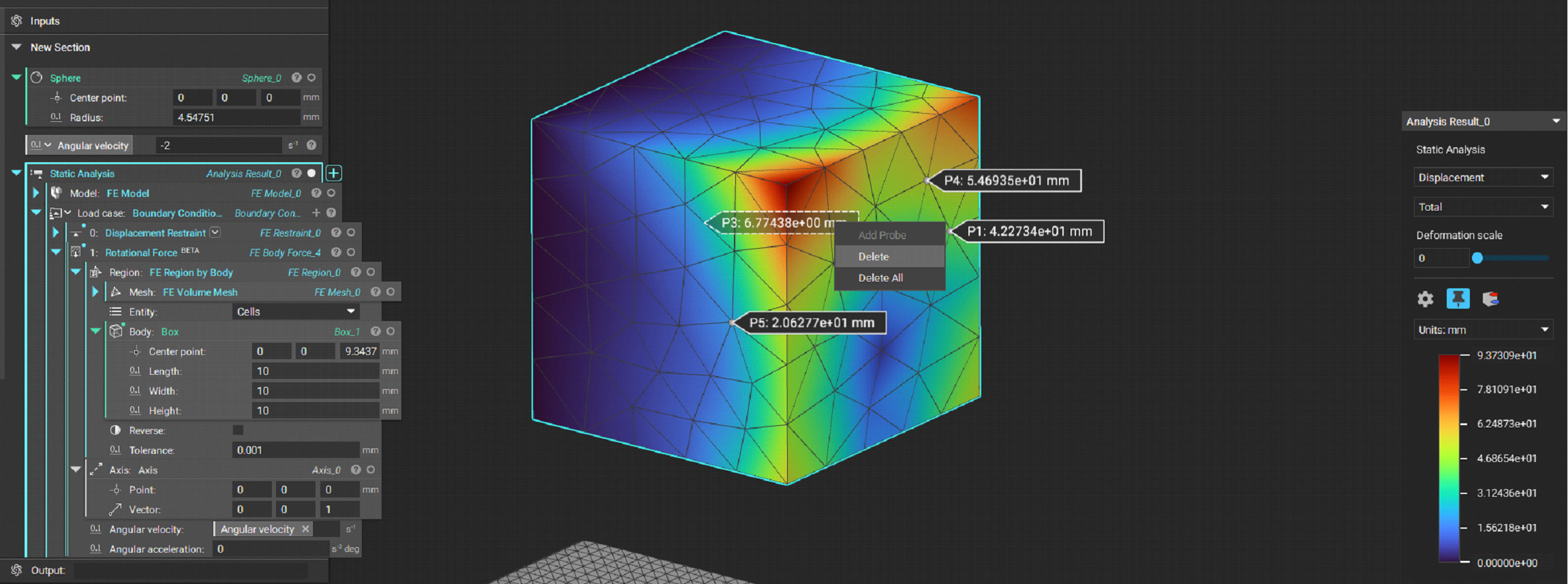This screenshot has height=584, width=1568.
Task: Open help for Rotational Force row
Action: coord(336,252)
